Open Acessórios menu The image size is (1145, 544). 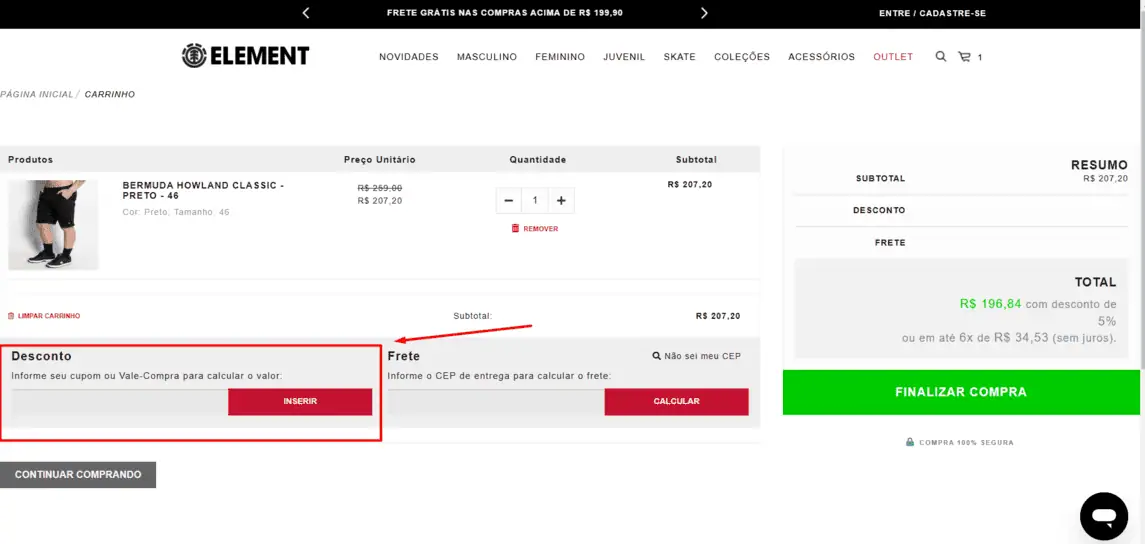[822, 57]
